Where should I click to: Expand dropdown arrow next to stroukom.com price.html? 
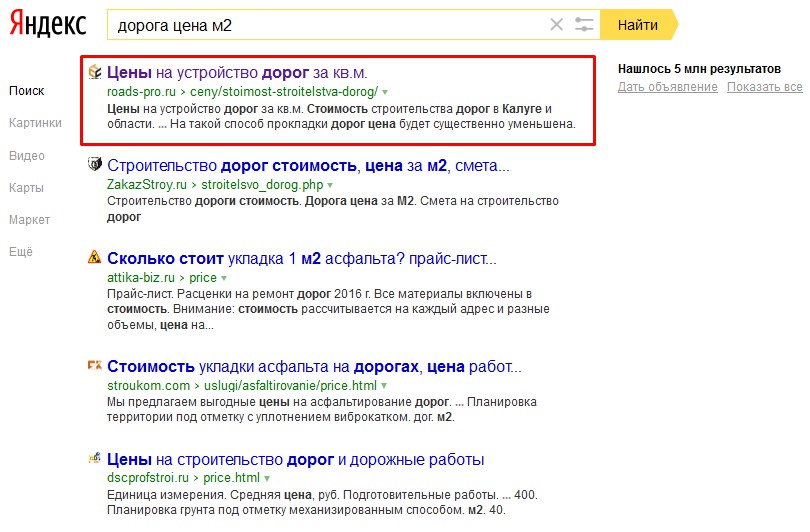pyautogui.click(x=384, y=386)
